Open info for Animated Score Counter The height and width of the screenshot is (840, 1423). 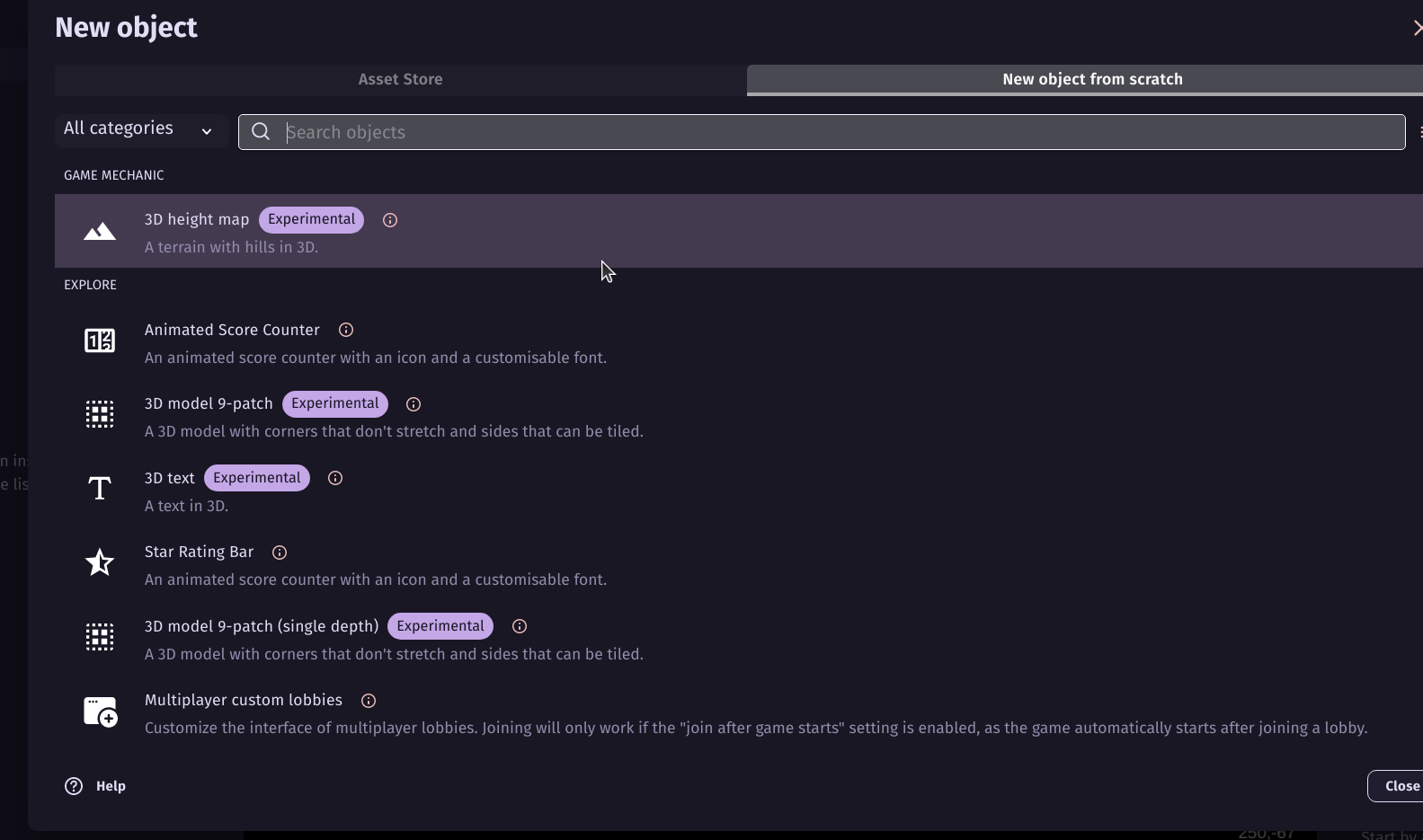346,331
